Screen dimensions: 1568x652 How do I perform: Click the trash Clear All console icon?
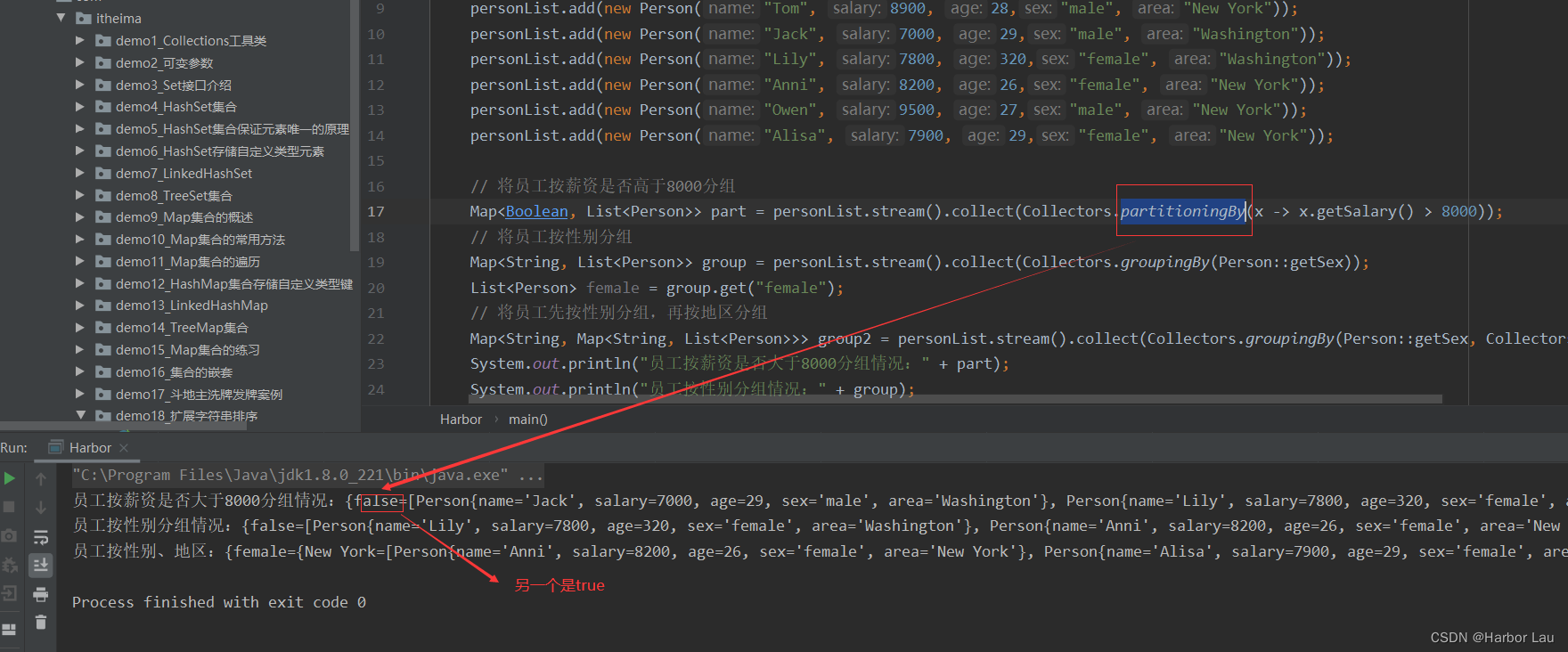point(41,622)
